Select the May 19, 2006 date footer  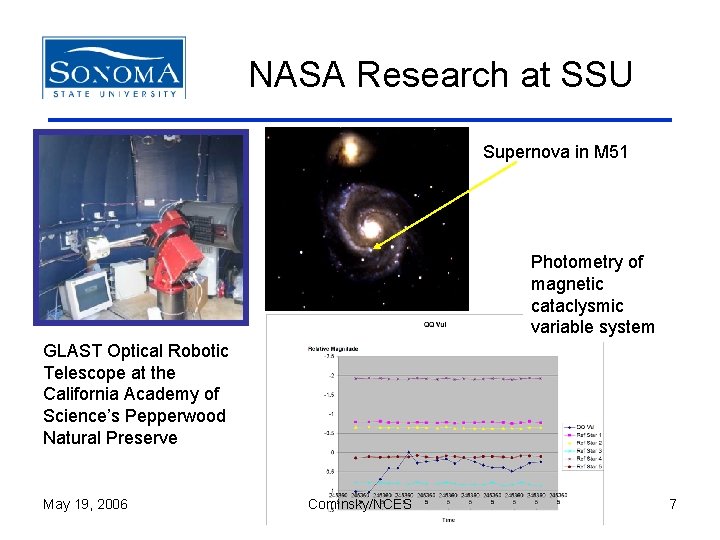pos(85,504)
